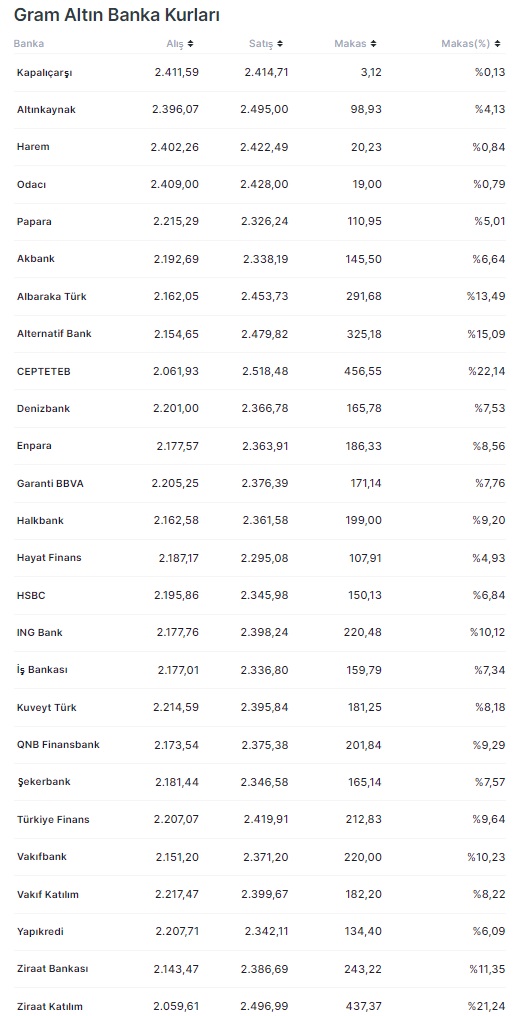Click Albaraka Türk bank name

(52, 297)
